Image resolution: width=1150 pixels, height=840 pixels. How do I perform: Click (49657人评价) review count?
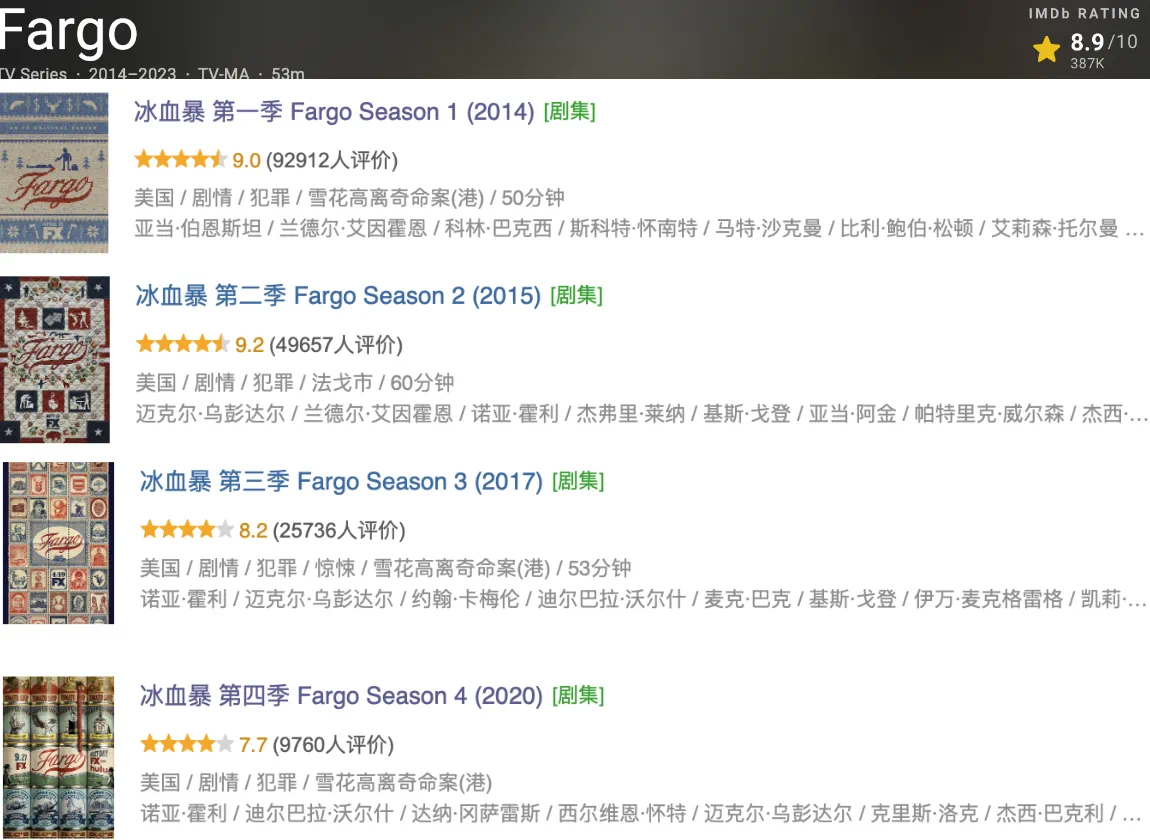pyautogui.click(x=336, y=345)
